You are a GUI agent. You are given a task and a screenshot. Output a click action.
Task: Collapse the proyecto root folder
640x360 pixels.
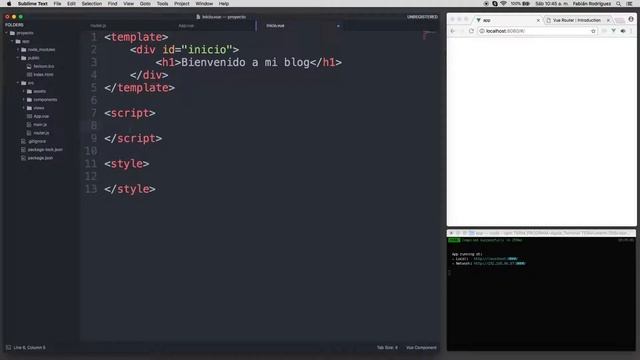click(x=7, y=33)
